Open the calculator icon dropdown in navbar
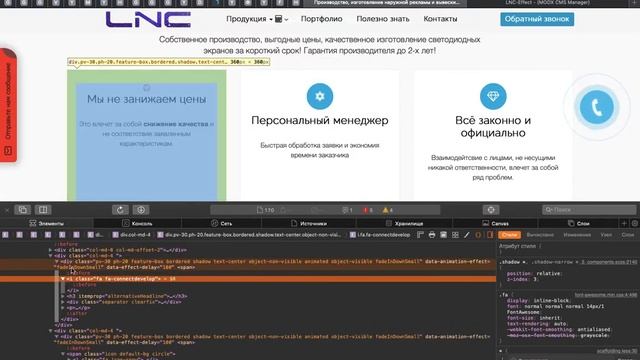 [281, 19]
